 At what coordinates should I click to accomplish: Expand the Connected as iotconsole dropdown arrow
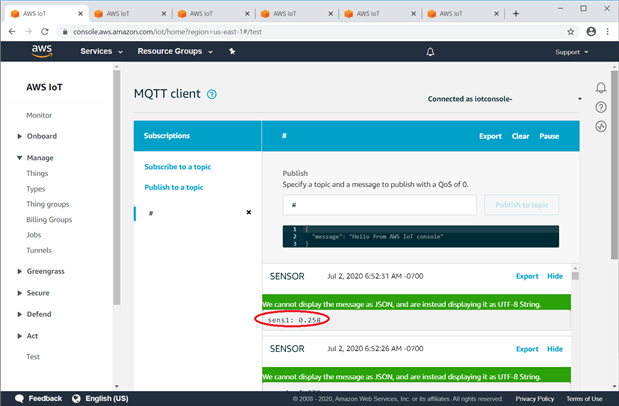pyautogui.click(x=580, y=99)
